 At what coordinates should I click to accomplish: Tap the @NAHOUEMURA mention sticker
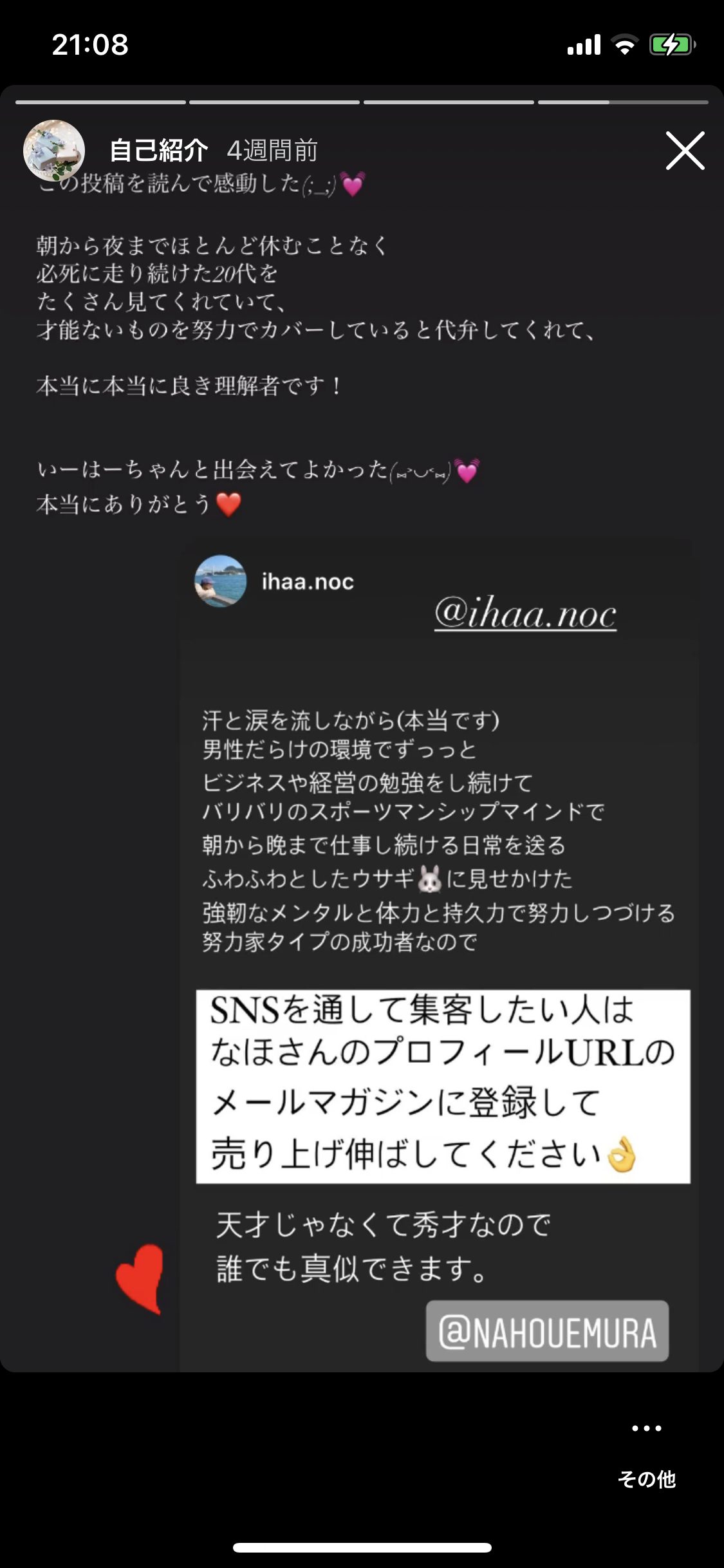pos(547,1331)
